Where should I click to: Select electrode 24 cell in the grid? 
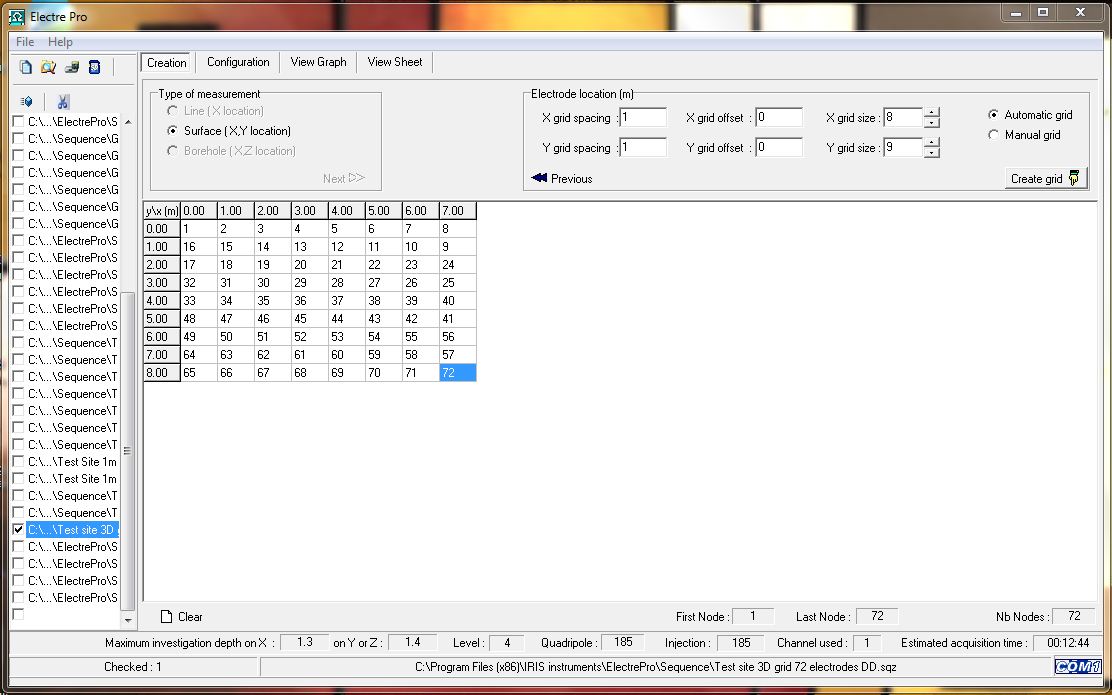457,265
